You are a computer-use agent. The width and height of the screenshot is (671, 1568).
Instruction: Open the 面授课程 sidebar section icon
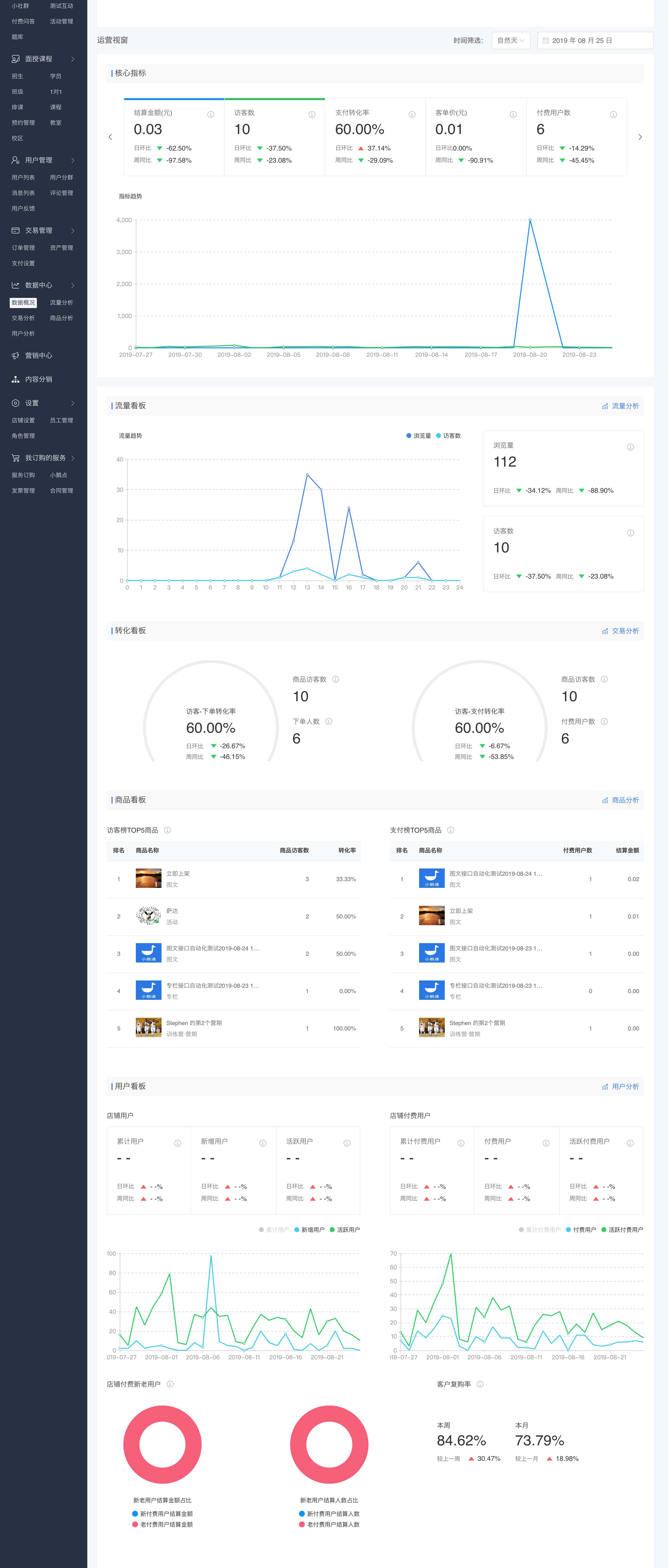point(15,59)
